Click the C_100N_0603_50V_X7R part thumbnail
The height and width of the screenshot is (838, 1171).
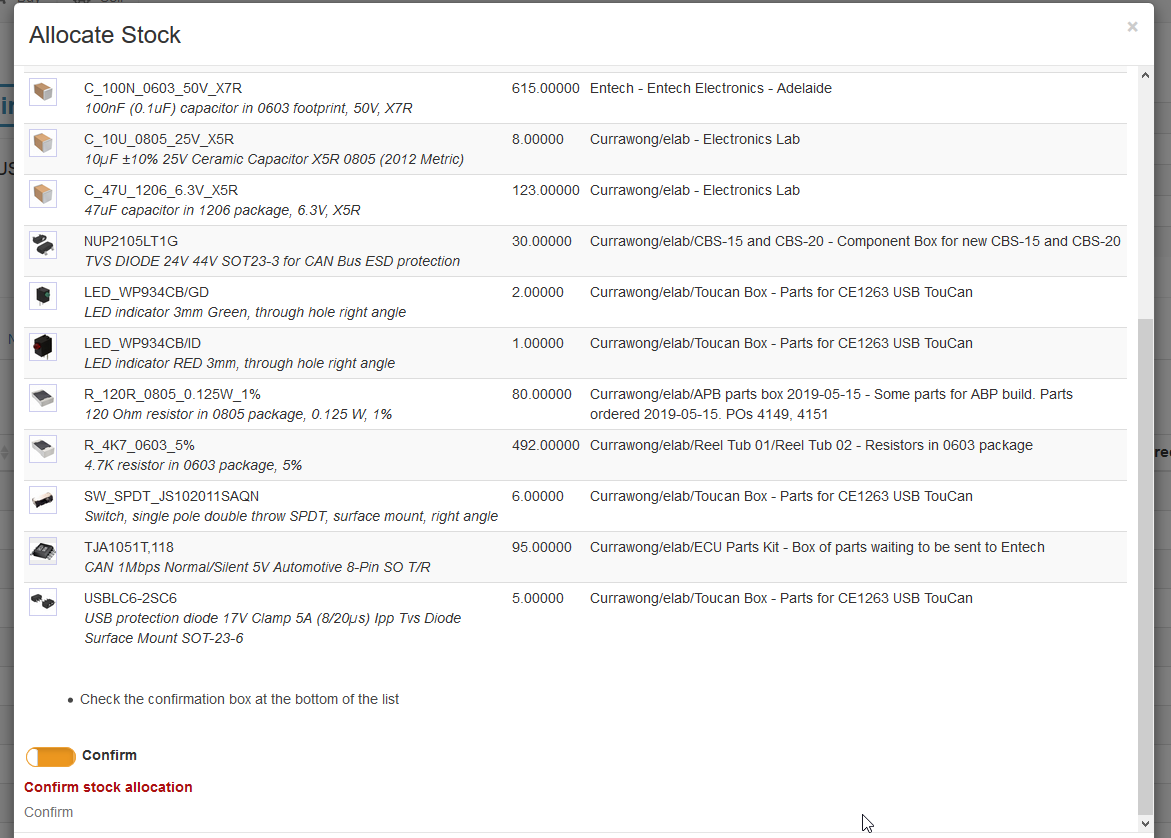pos(42,91)
